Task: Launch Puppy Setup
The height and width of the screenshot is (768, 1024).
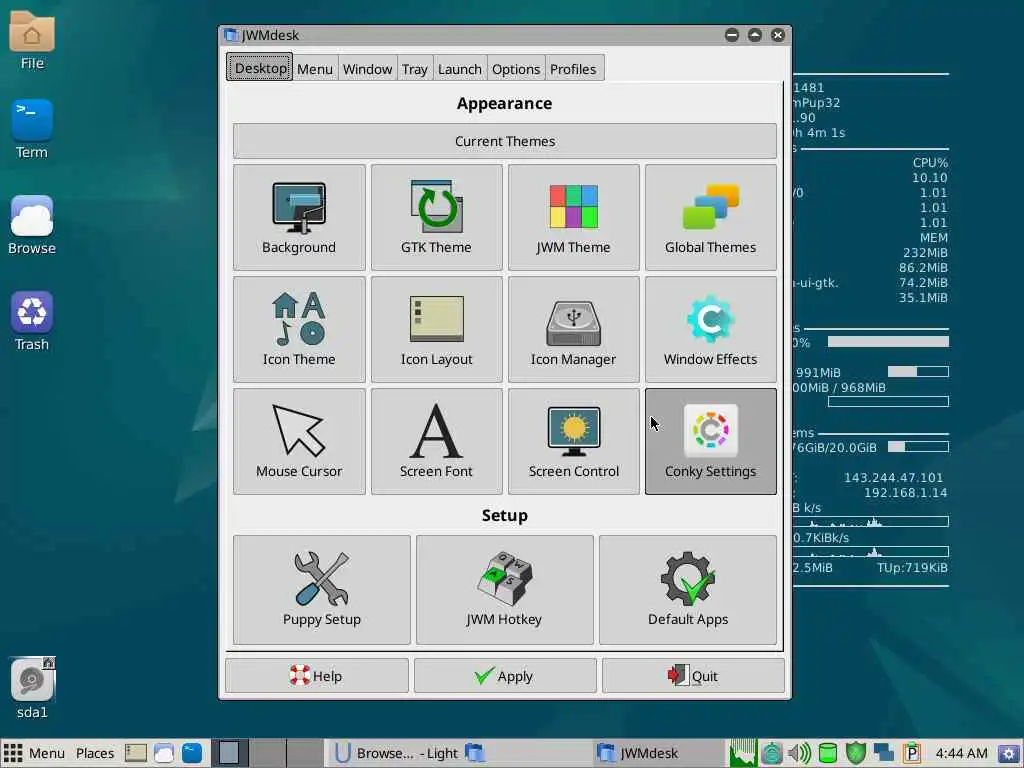Action: [x=322, y=590]
